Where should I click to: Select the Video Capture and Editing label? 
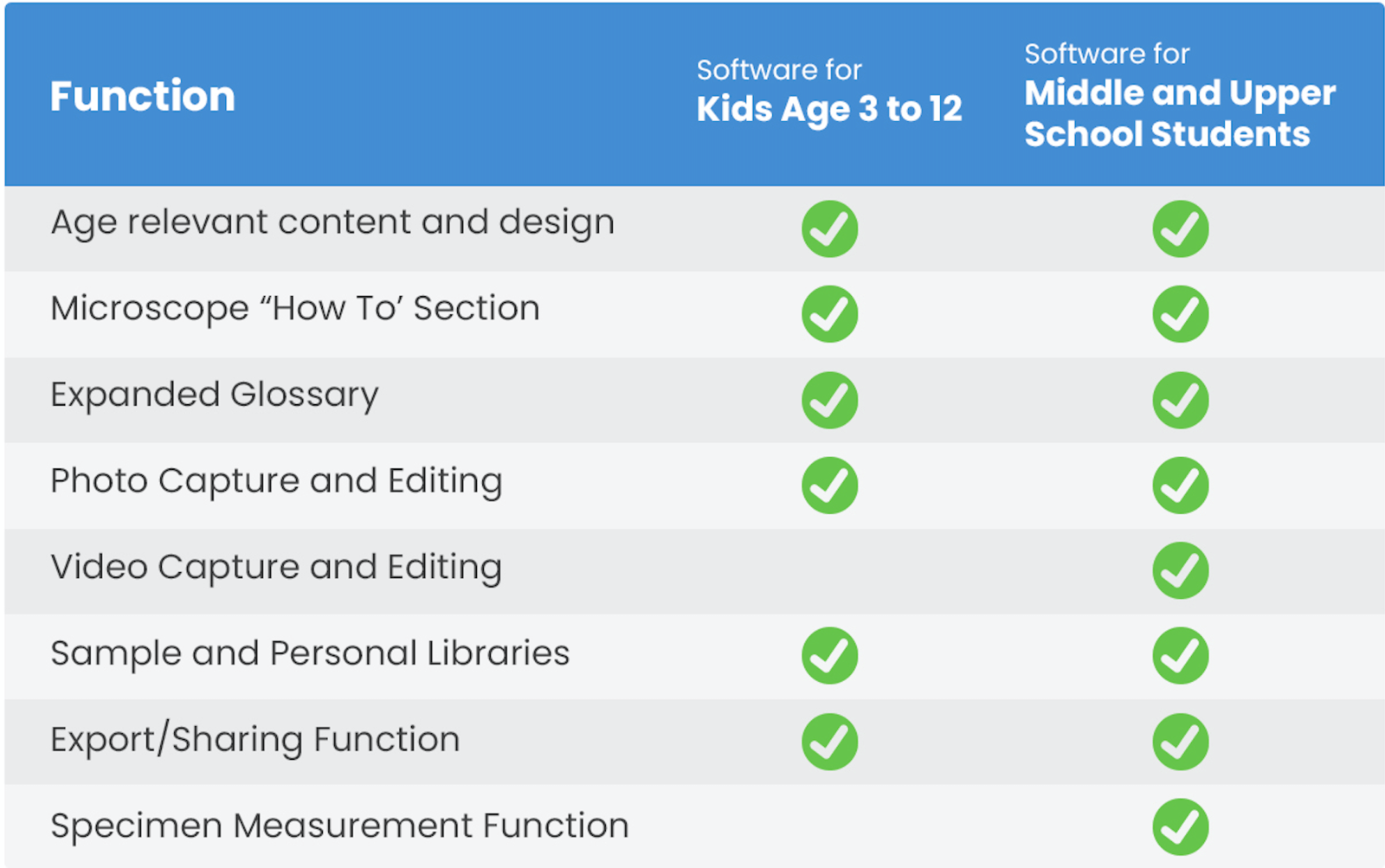coord(276,569)
